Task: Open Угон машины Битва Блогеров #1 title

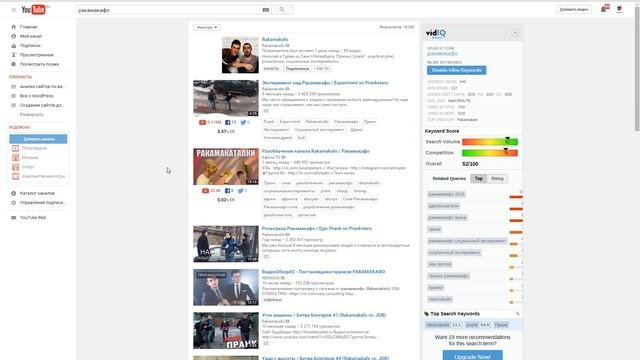Action: [324, 315]
